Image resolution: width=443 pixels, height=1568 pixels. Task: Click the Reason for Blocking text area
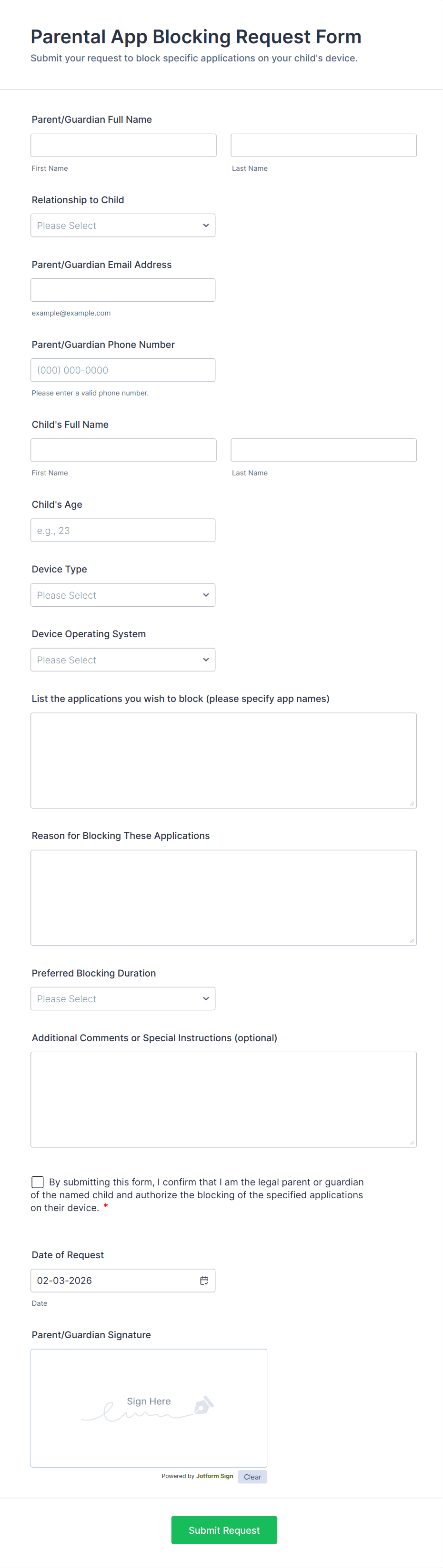click(x=223, y=897)
